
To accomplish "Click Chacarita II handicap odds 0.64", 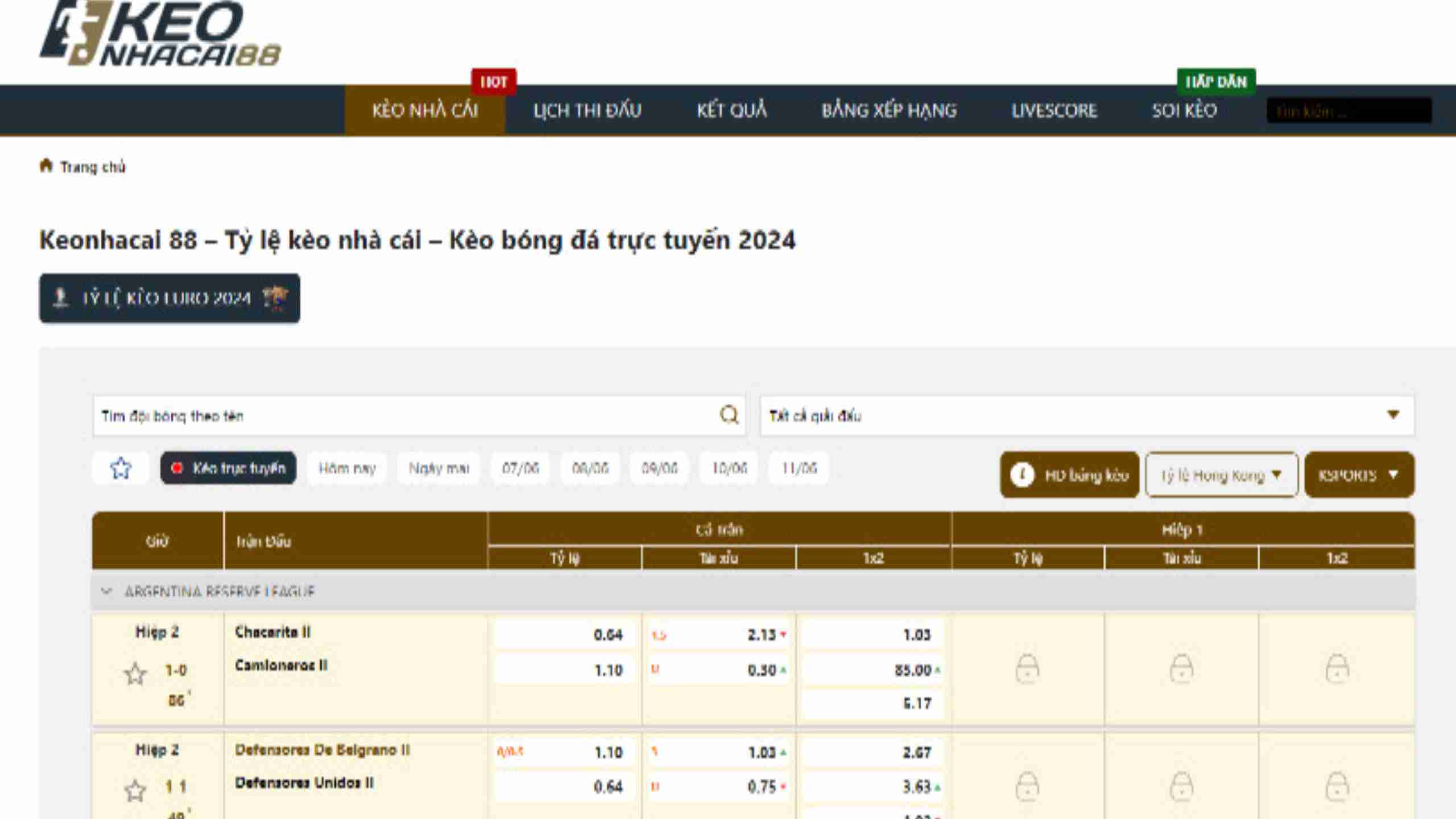I will click(x=564, y=634).
